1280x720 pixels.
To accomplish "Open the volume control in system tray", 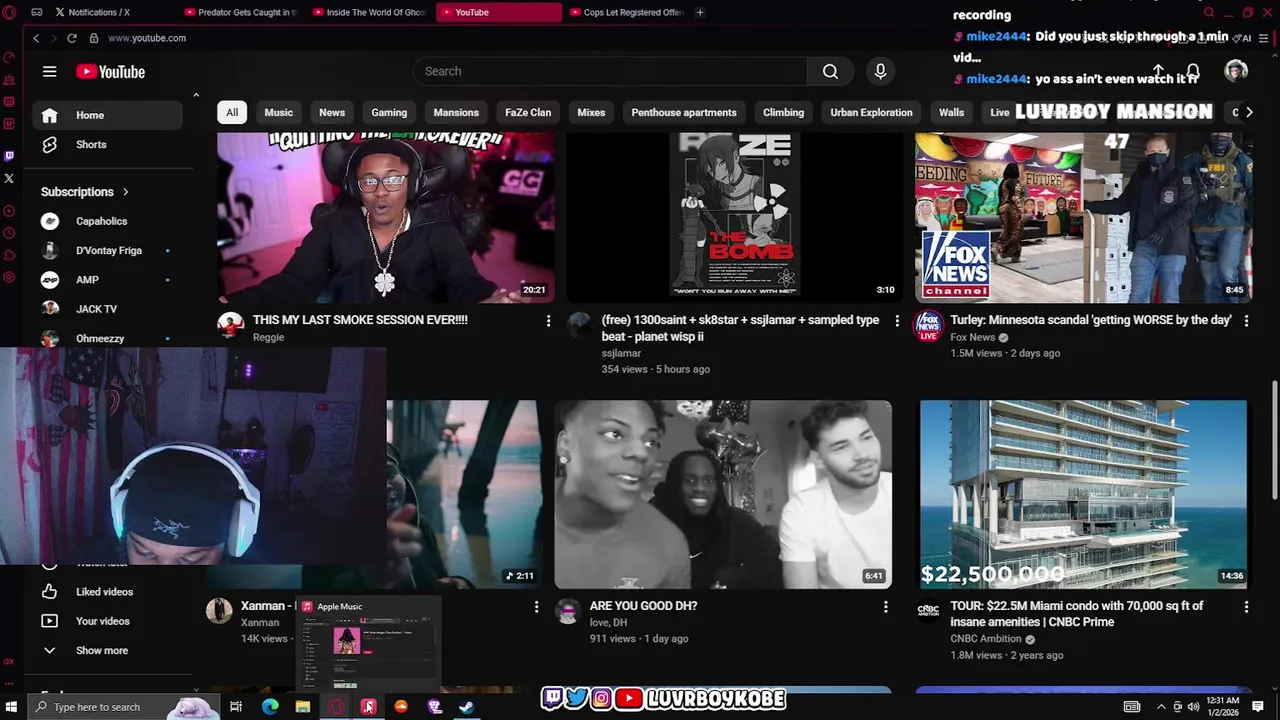I will click(1193, 707).
